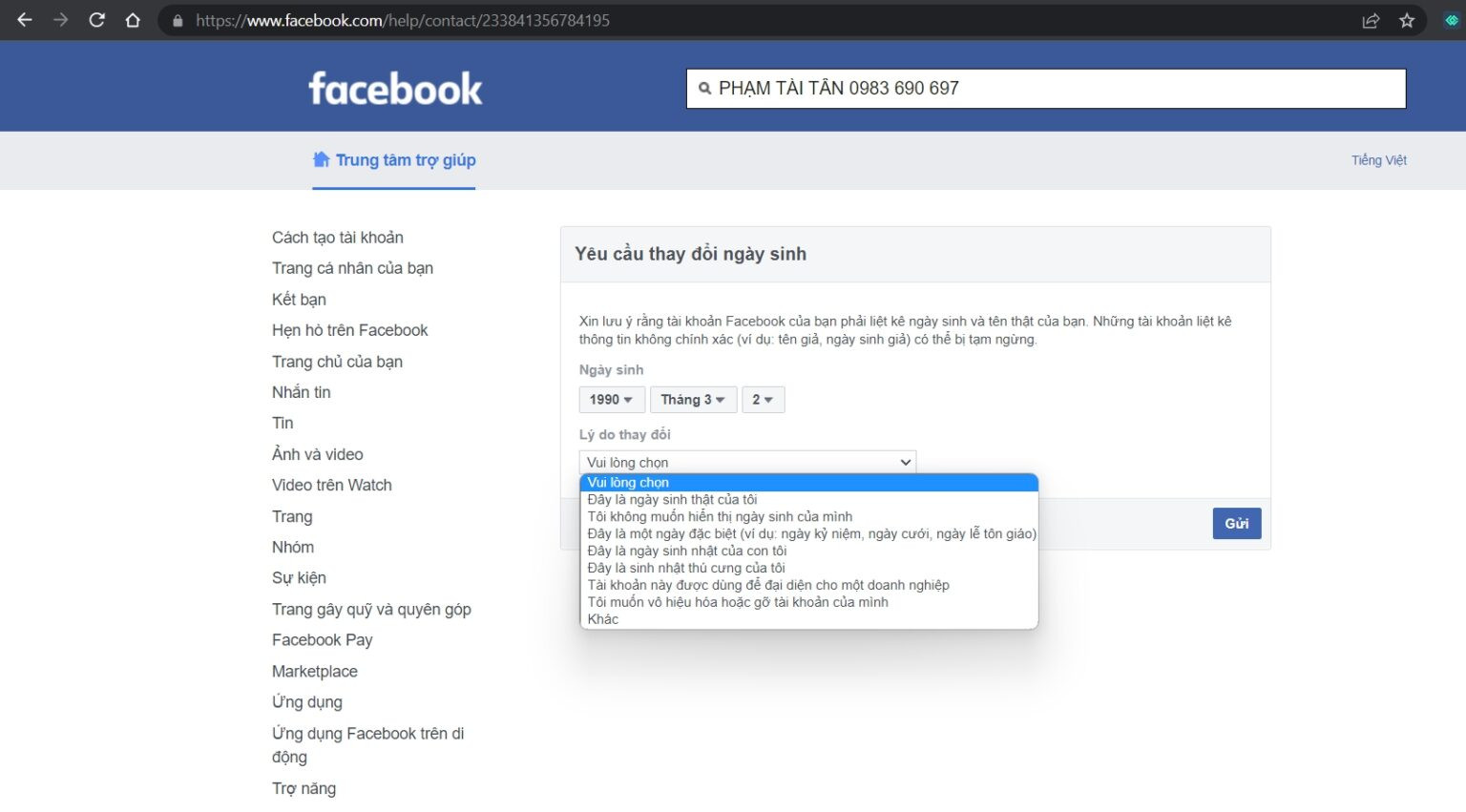Choose Đây là ngày sinh thật của tôi
The image size is (1466, 812).
[808, 500]
